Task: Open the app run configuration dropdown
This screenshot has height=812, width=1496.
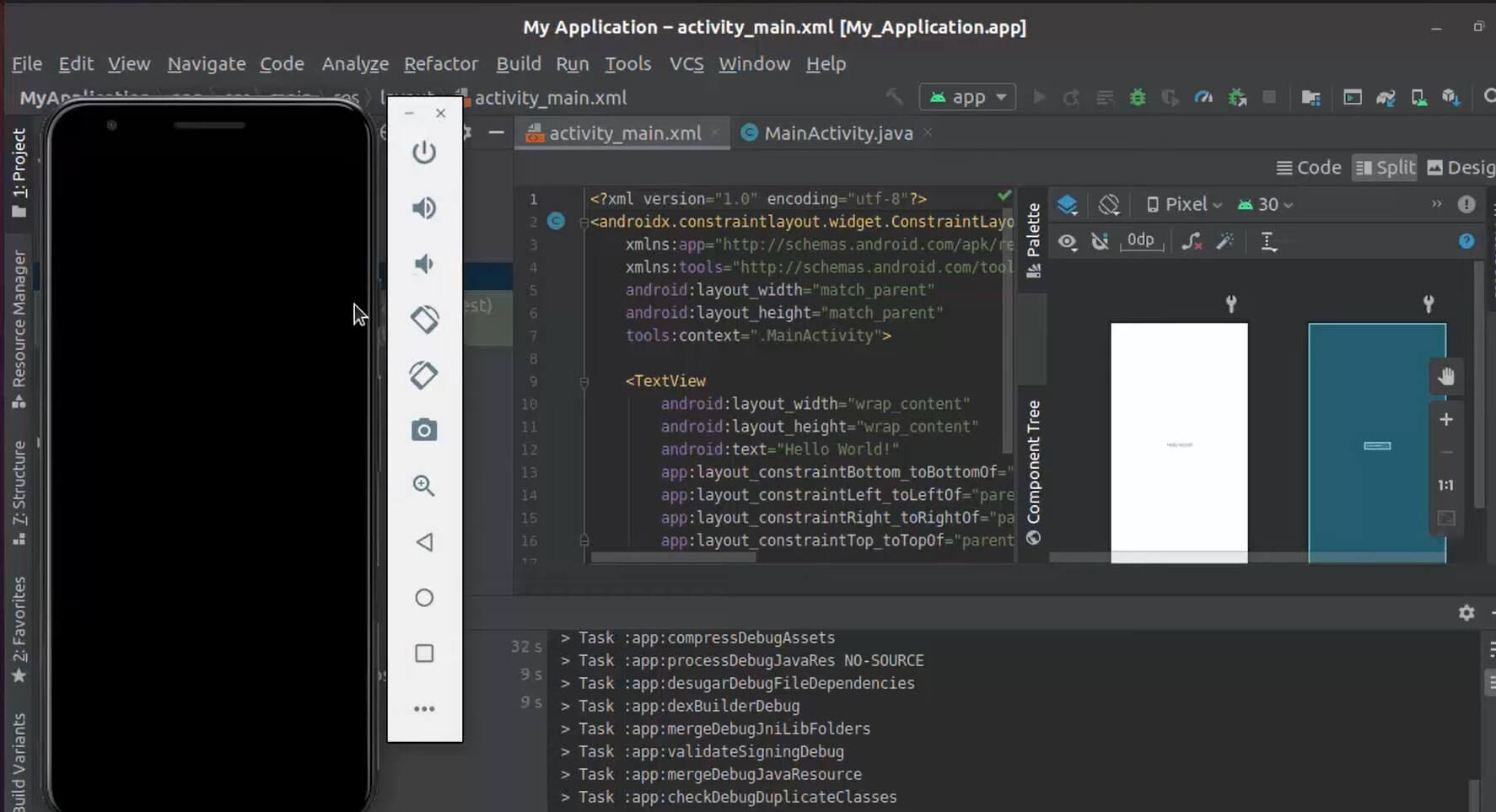Action: [967, 98]
